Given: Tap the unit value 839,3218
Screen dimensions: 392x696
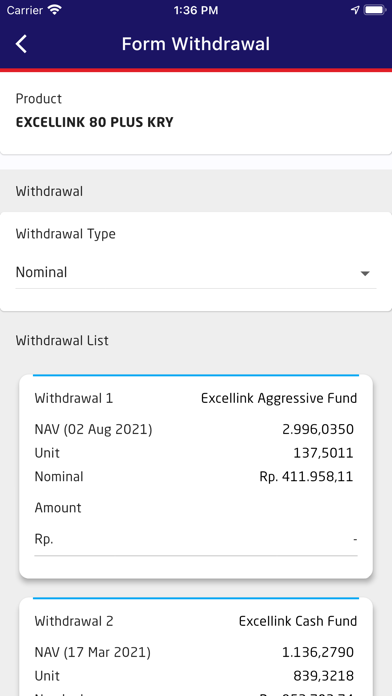Looking at the screenshot, I should (323, 676).
